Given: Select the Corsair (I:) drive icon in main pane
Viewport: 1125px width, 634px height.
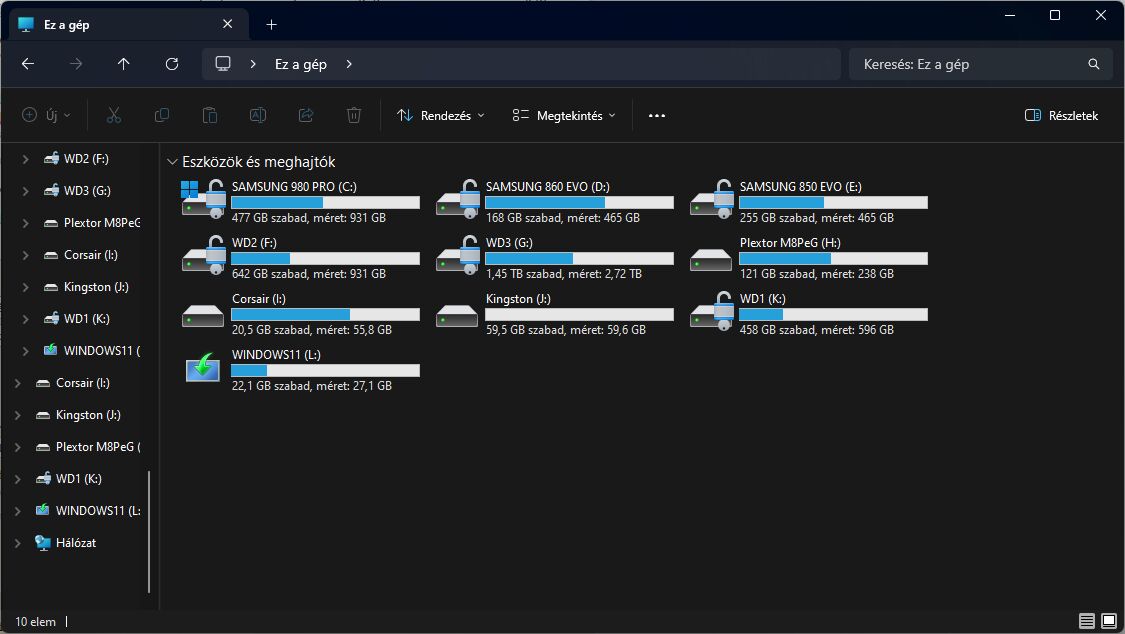Looking at the screenshot, I should coord(203,316).
